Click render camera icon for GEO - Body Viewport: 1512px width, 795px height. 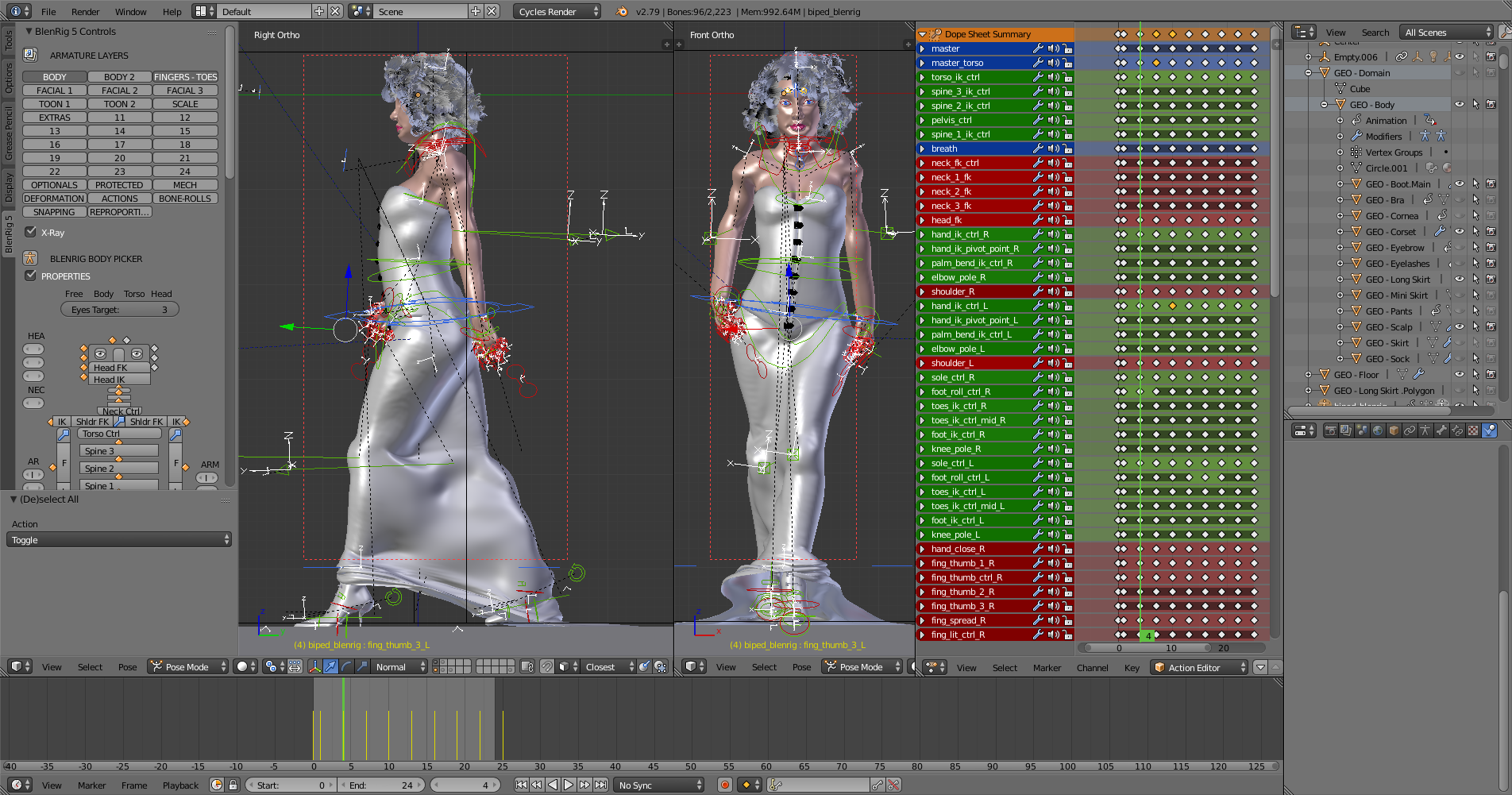pyautogui.click(x=1491, y=105)
